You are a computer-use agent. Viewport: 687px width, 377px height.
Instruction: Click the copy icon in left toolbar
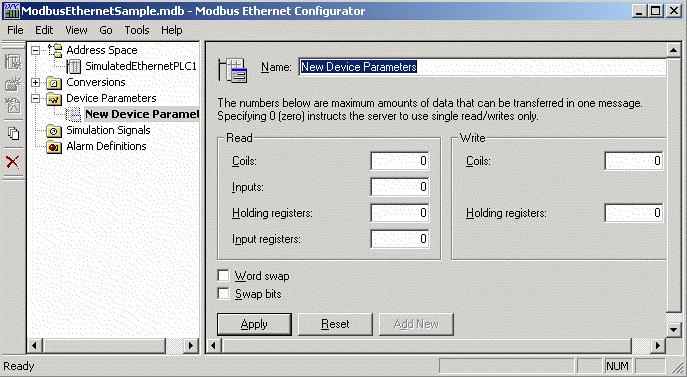[x=13, y=133]
